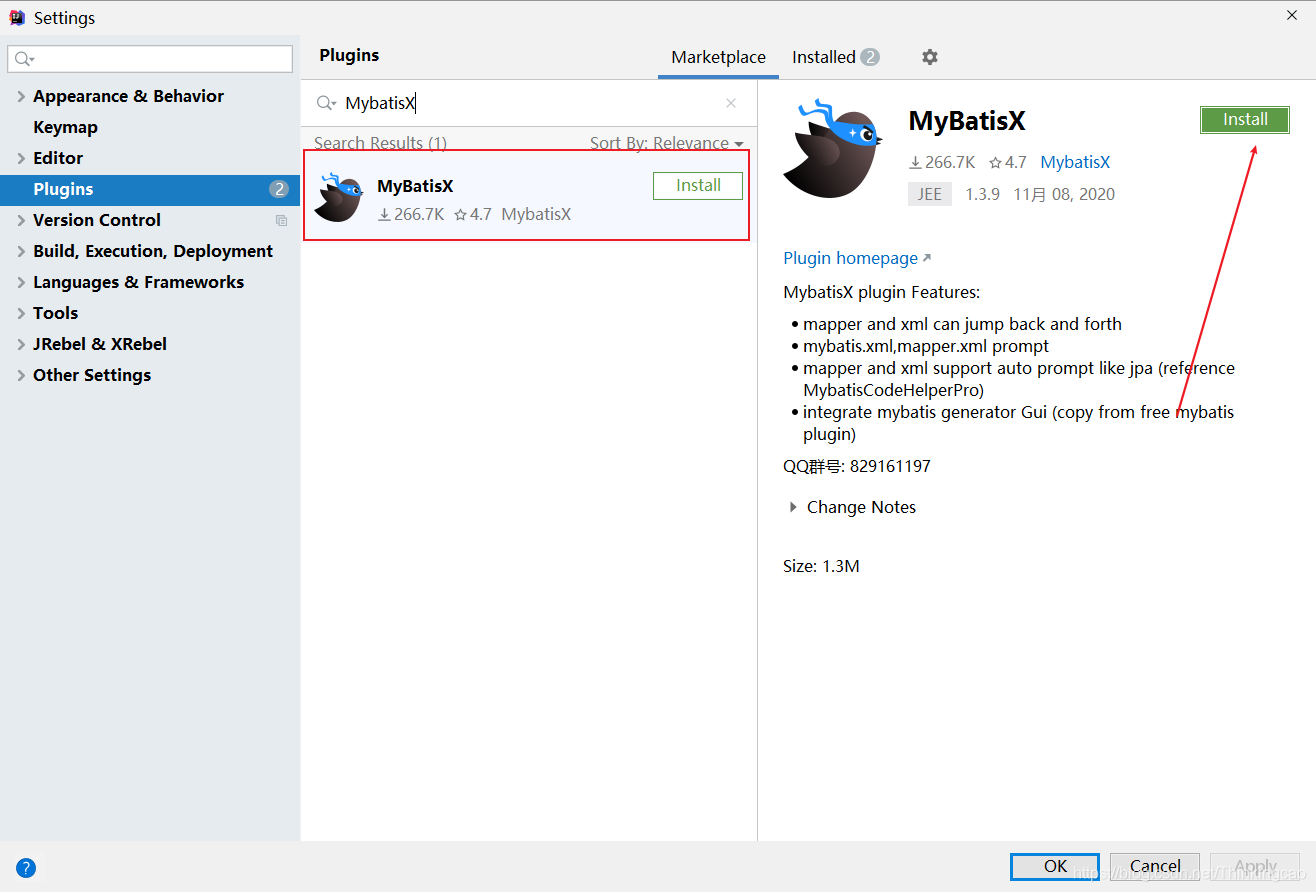Select Appearance & Behavior label

click(x=128, y=96)
